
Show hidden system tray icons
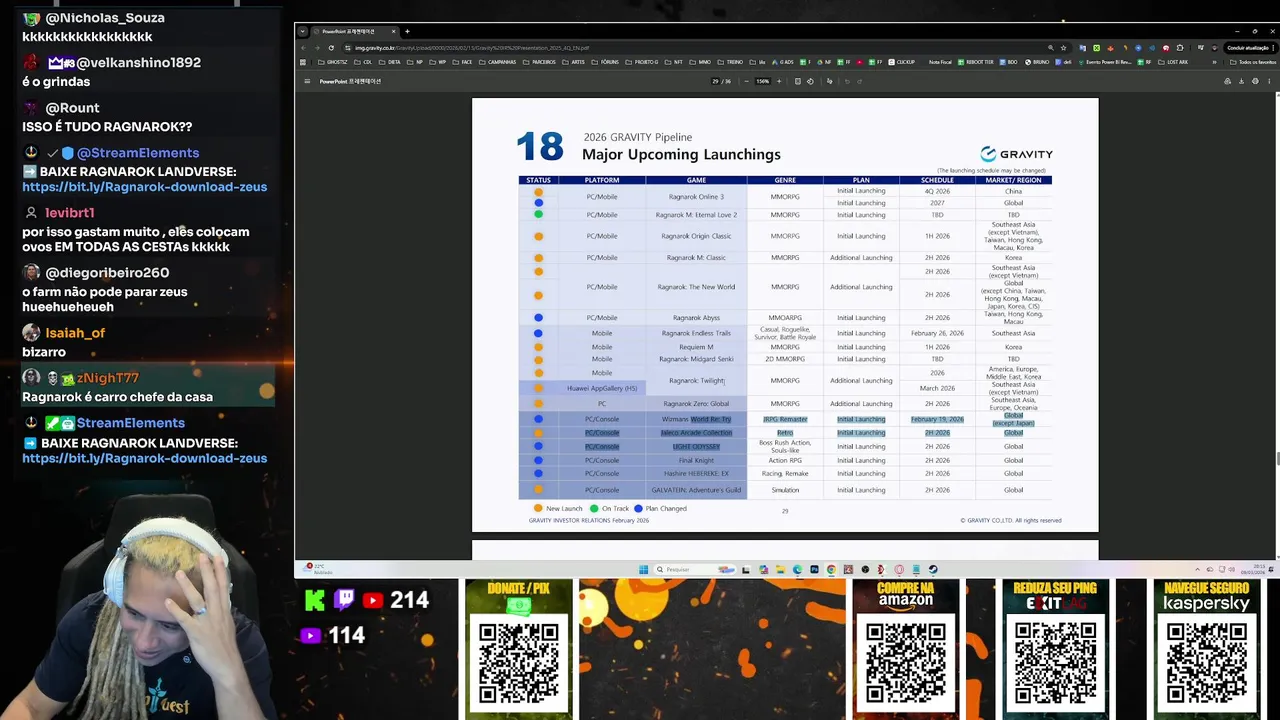pyautogui.click(x=1198, y=570)
